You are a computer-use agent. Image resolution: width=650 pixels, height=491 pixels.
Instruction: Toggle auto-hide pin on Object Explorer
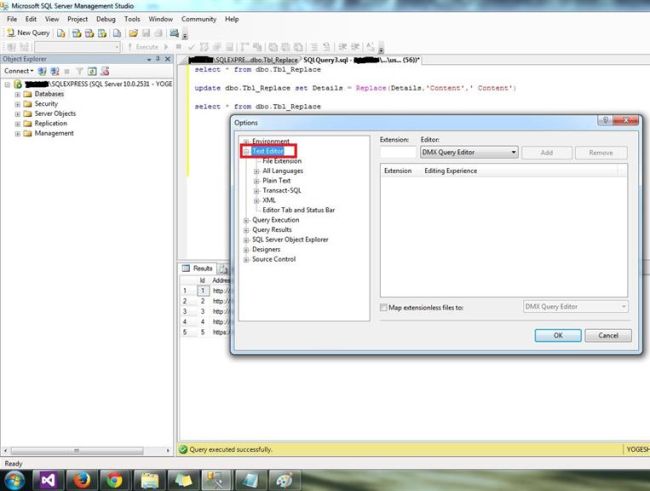pos(158,59)
